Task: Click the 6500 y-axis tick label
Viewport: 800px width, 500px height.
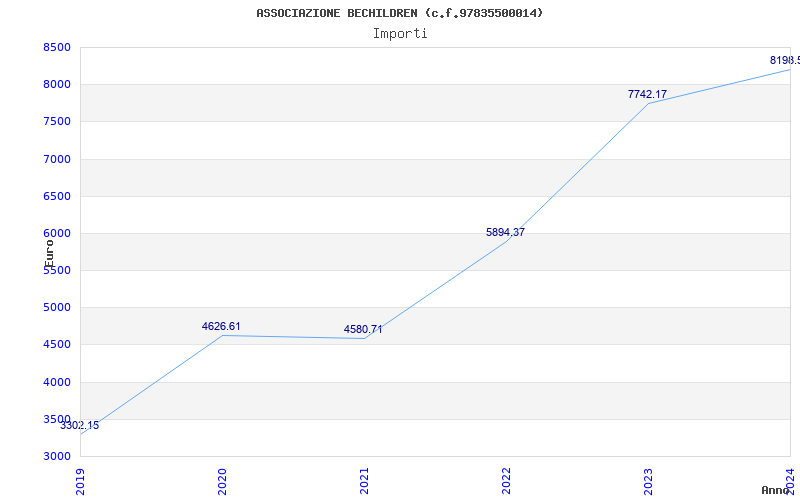Action: pos(57,196)
